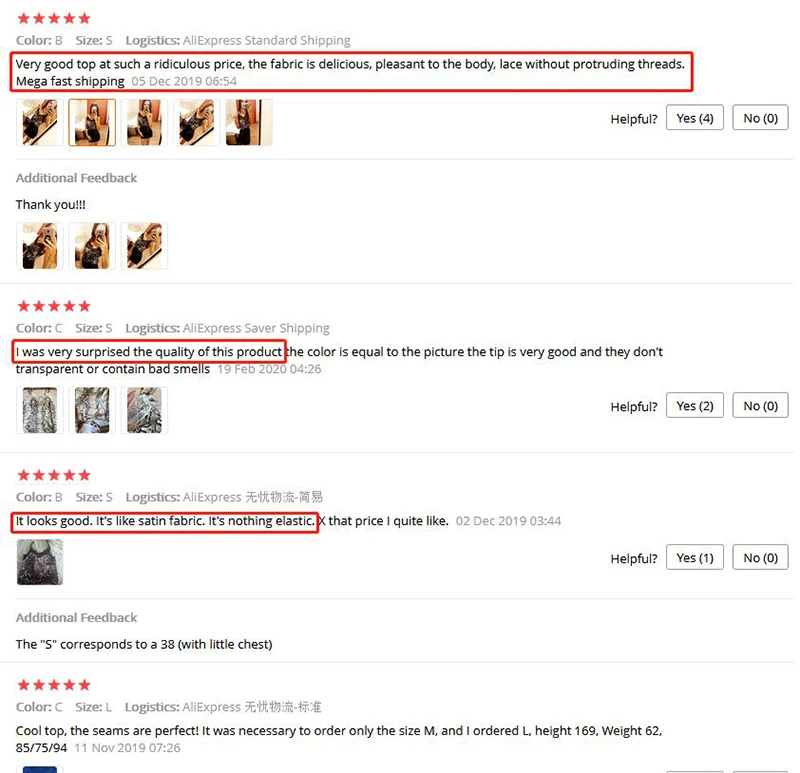The image size is (800, 773).
Task: Open third photo in the first review
Action: click(x=144, y=122)
